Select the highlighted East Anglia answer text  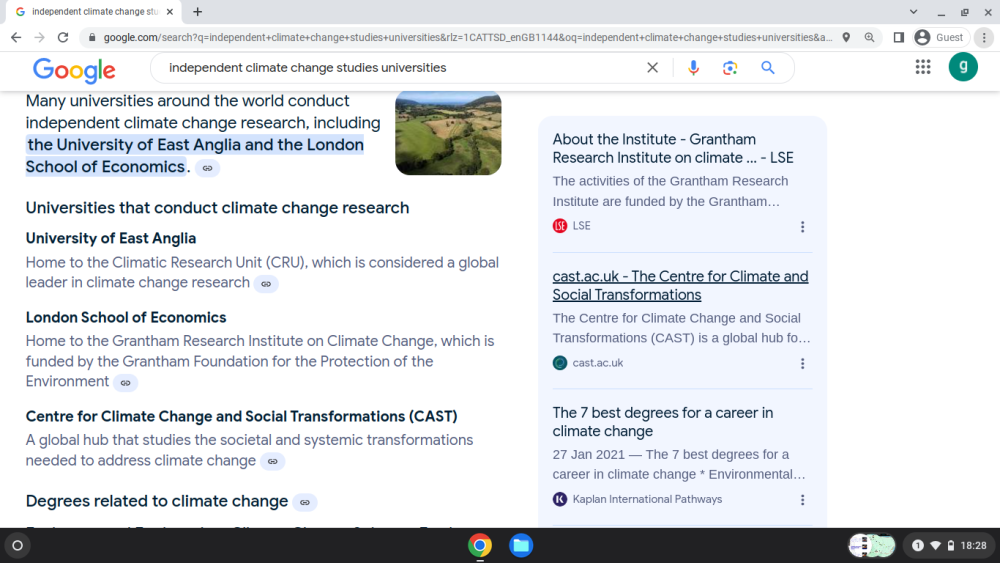coord(195,156)
